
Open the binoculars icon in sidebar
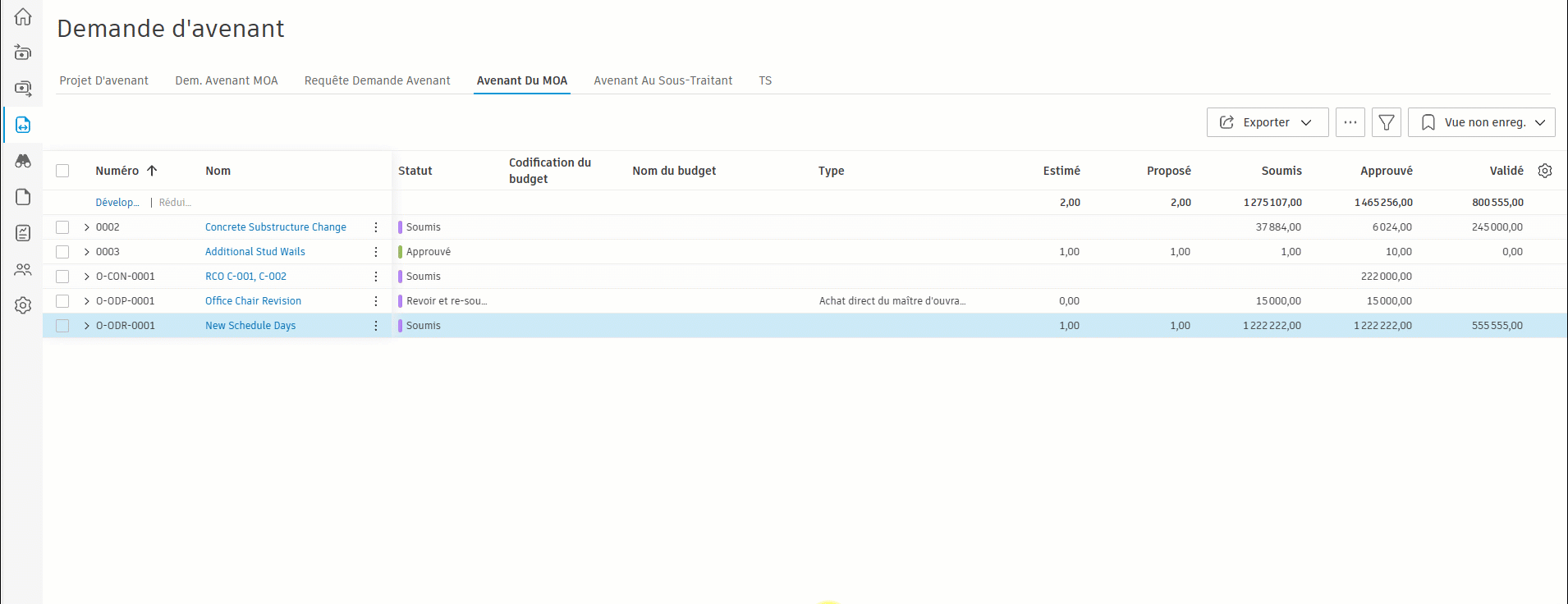coord(23,161)
